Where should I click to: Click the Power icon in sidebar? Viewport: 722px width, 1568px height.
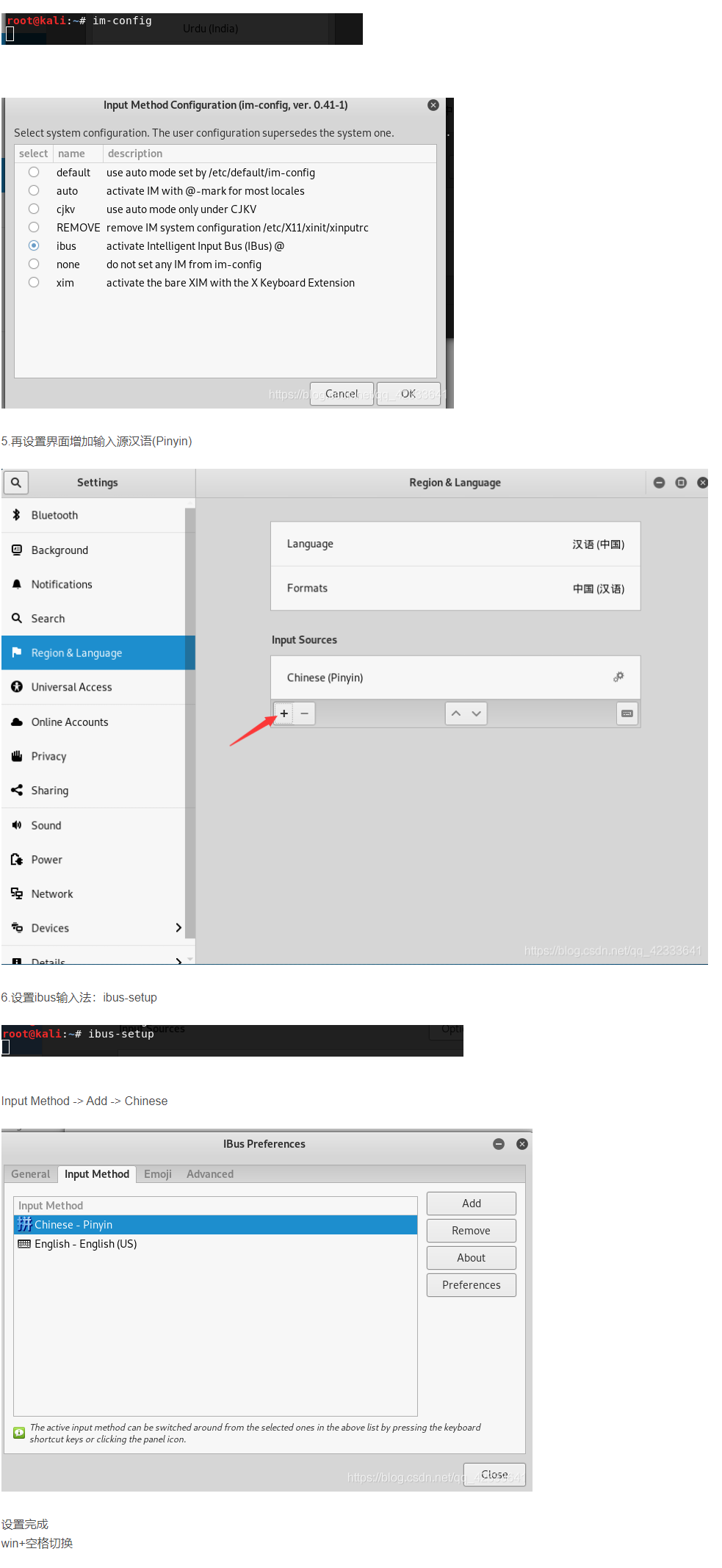point(16,859)
